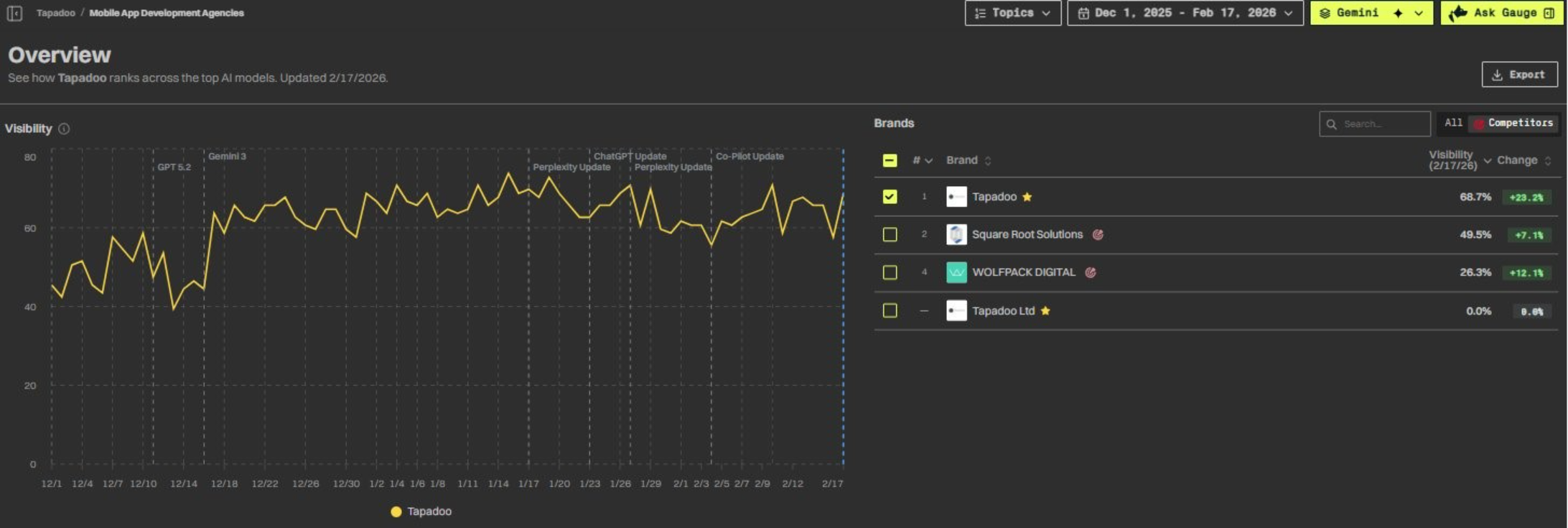Open the Topics dropdown
Viewport: 1568px width, 528px height.
tap(1012, 13)
